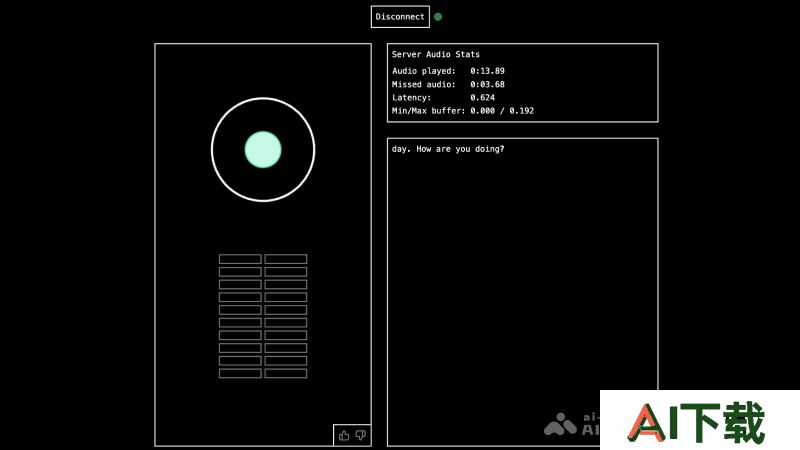800x450 pixels.
Task: Select the latency value 0.624
Action: pos(483,97)
